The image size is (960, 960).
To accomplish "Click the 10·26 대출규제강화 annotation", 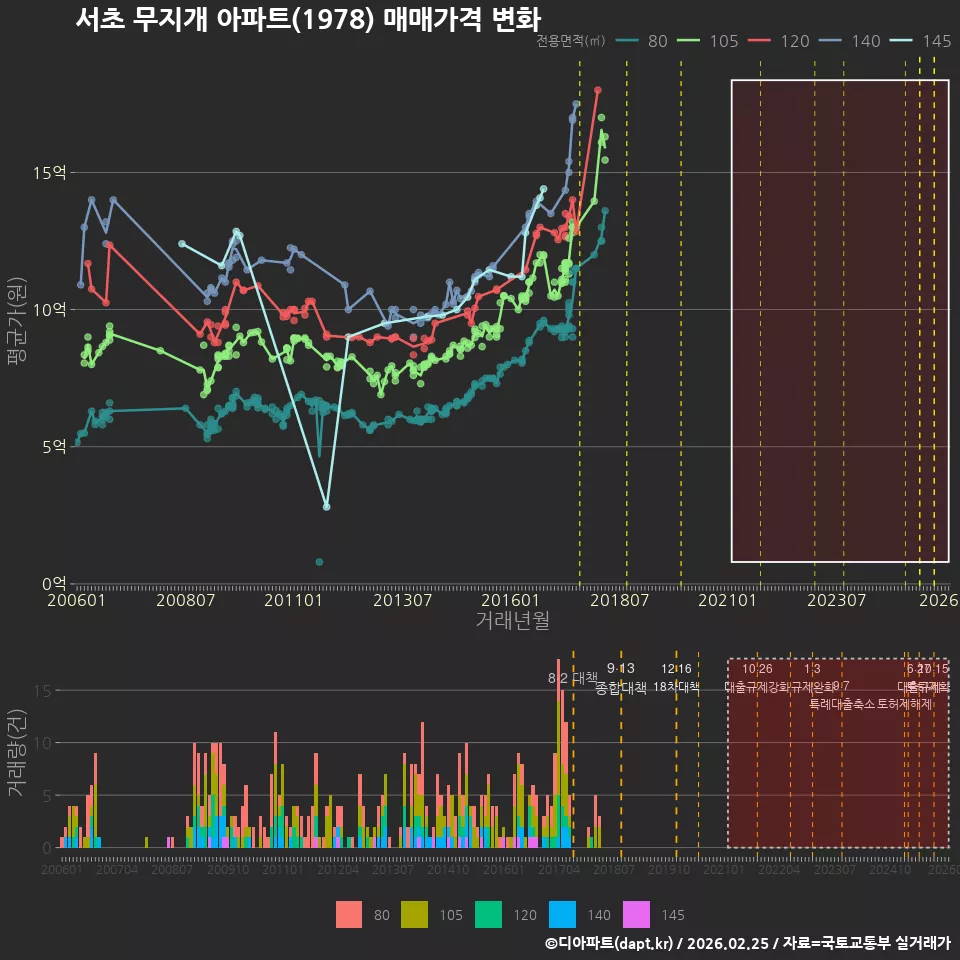I will pos(757,678).
